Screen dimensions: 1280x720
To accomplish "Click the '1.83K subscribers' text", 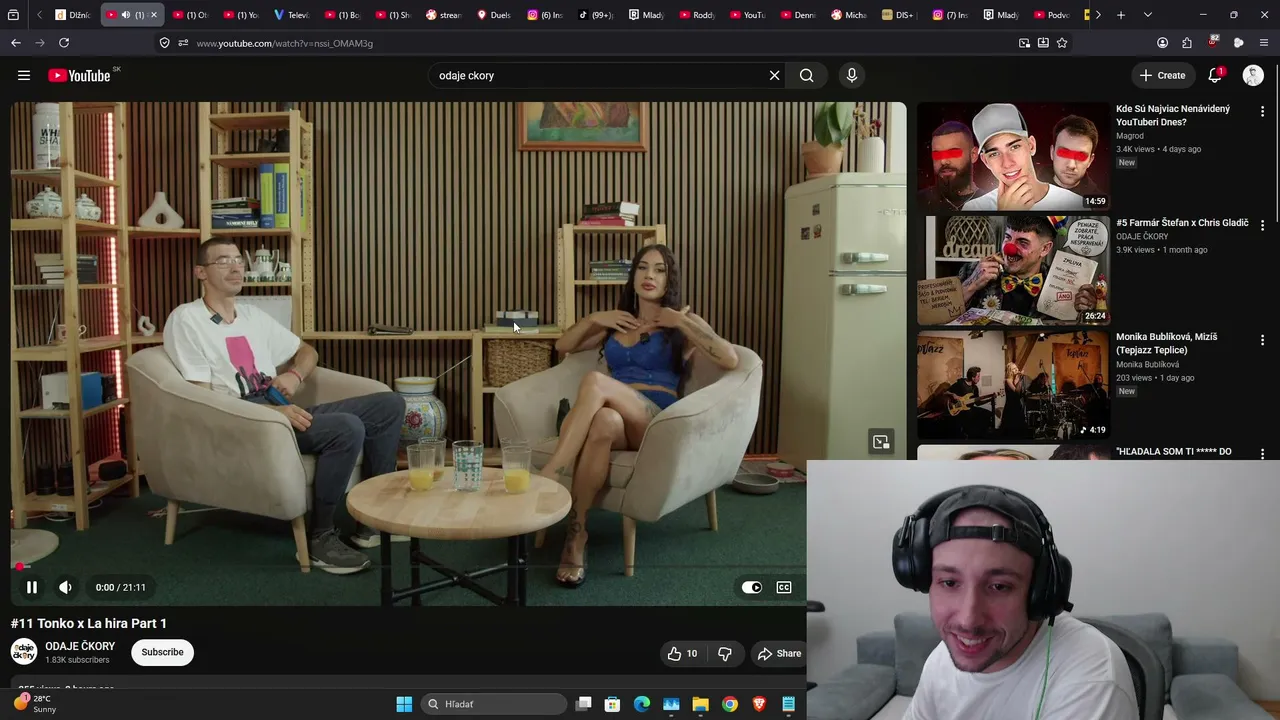I will 77,660.
